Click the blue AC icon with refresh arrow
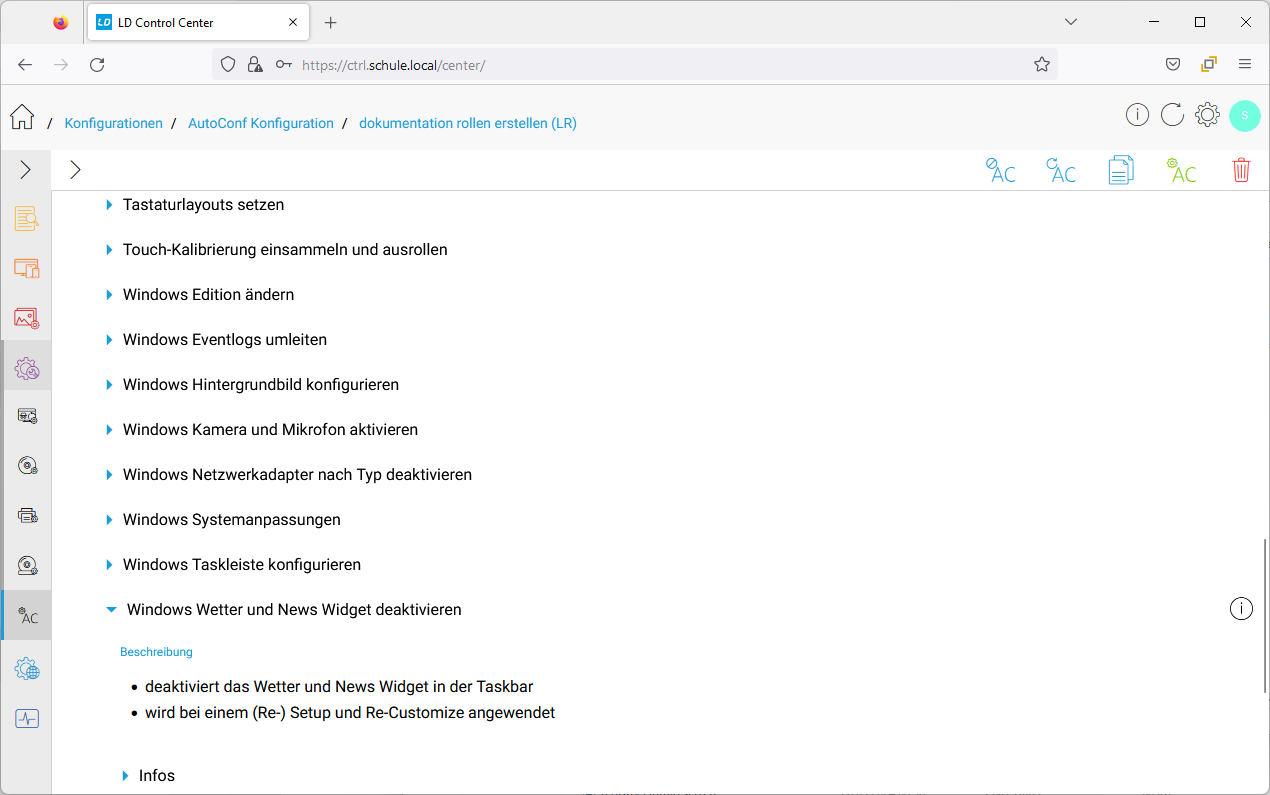 (1060, 170)
